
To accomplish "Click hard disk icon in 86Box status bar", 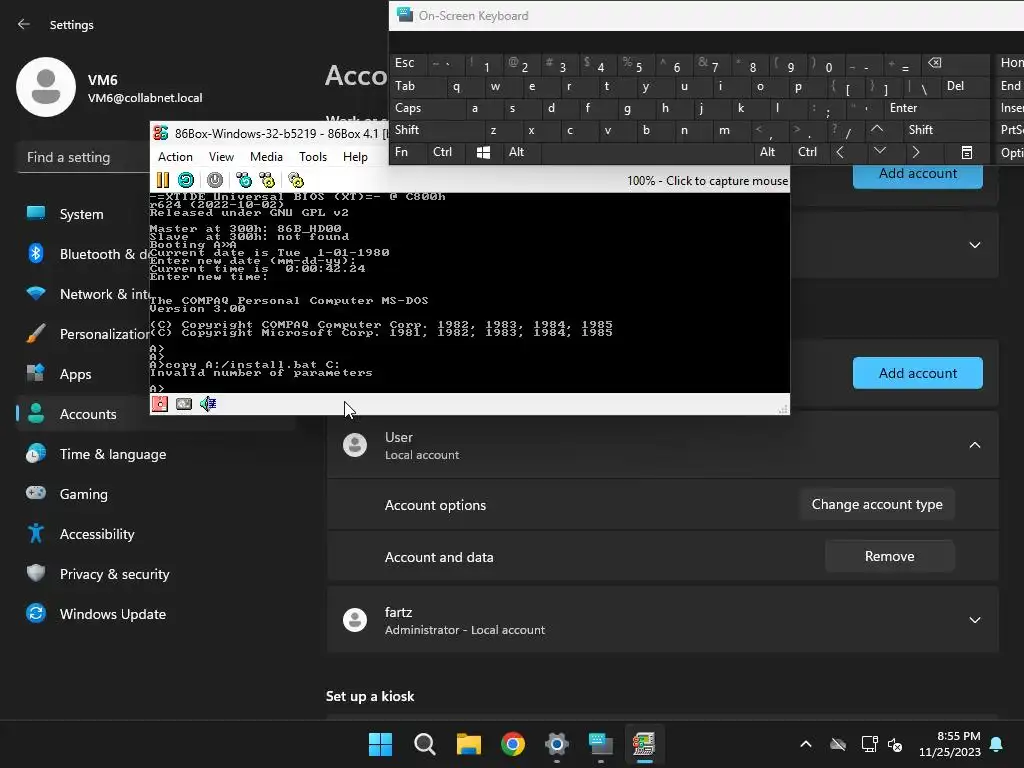I will (x=184, y=404).
